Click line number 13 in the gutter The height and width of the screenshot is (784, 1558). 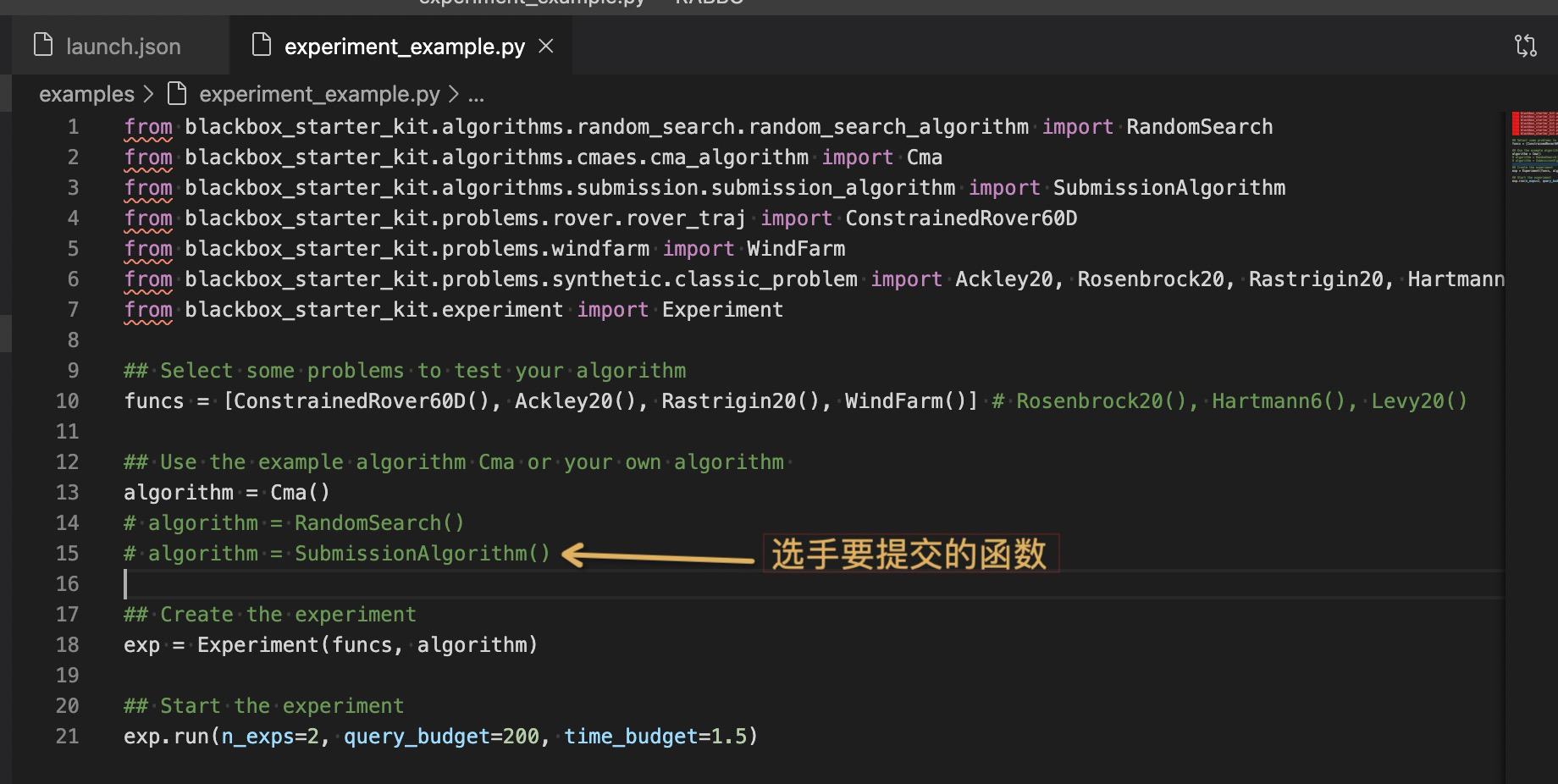pyautogui.click(x=68, y=493)
